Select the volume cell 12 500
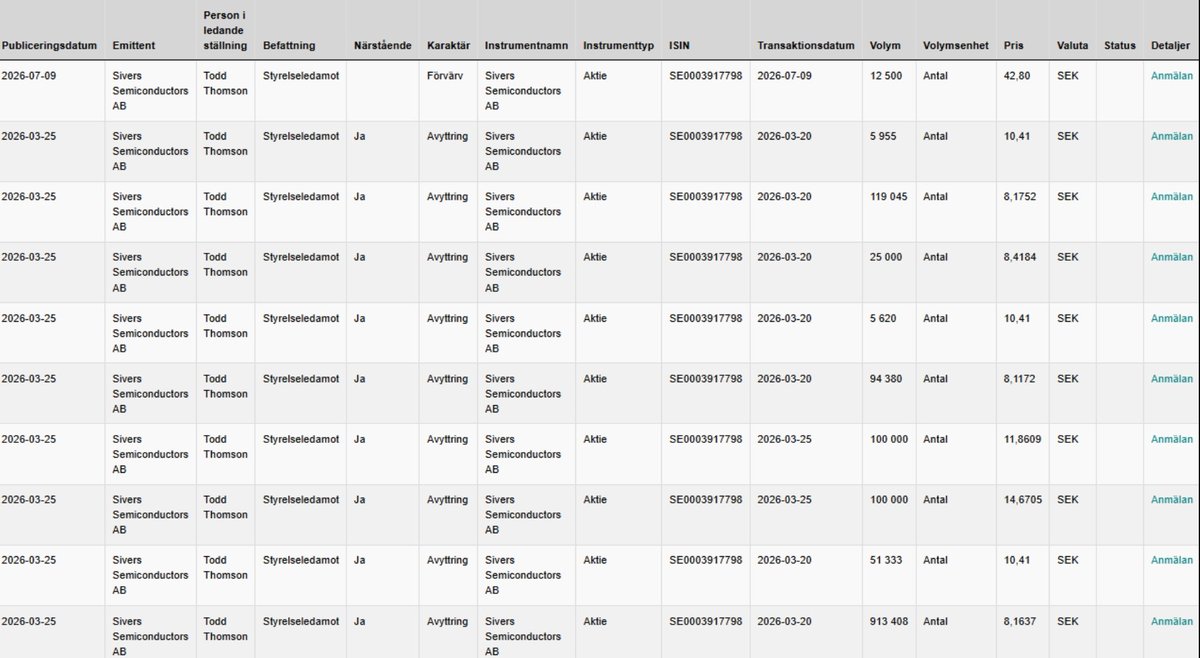The width and height of the screenshot is (1200, 658). click(x=886, y=76)
